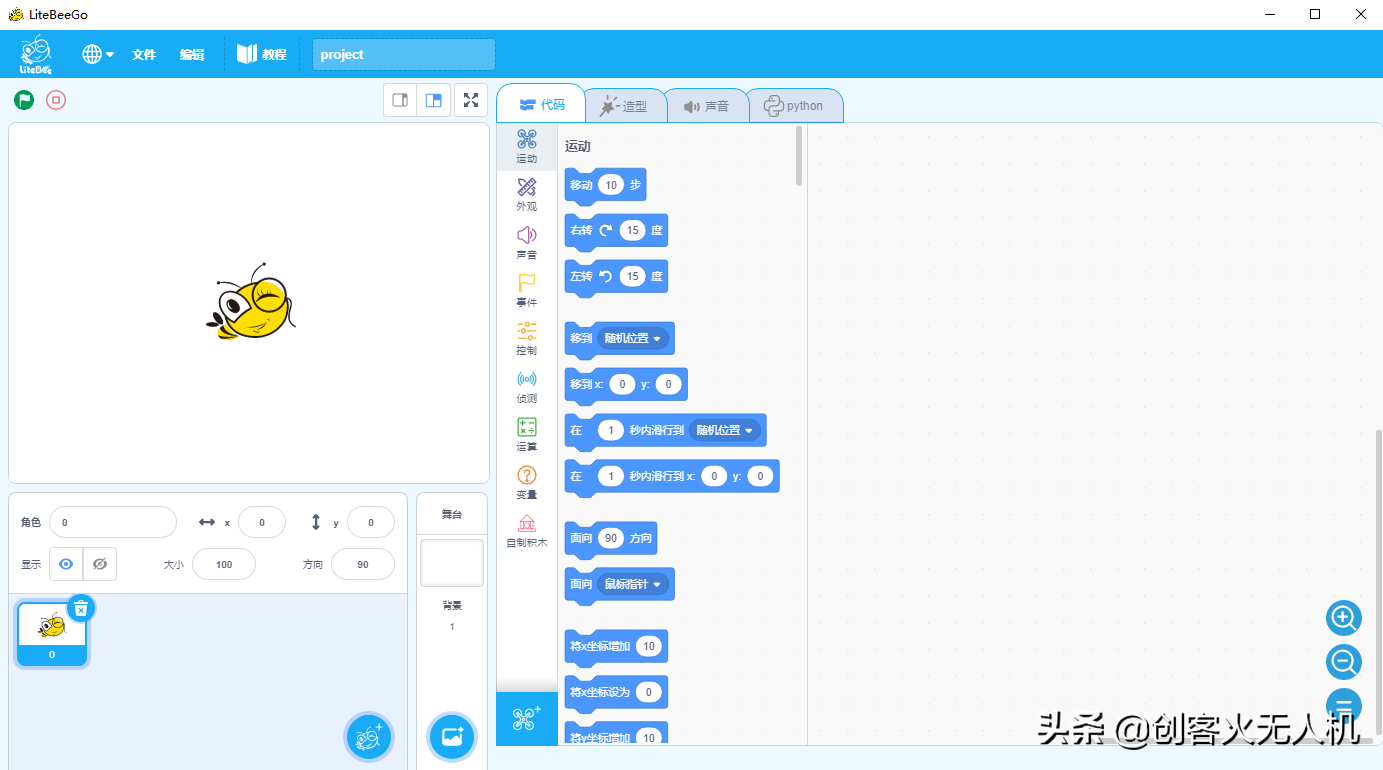Zoom out the code workspace
The height and width of the screenshot is (770, 1383).
click(x=1343, y=661)
